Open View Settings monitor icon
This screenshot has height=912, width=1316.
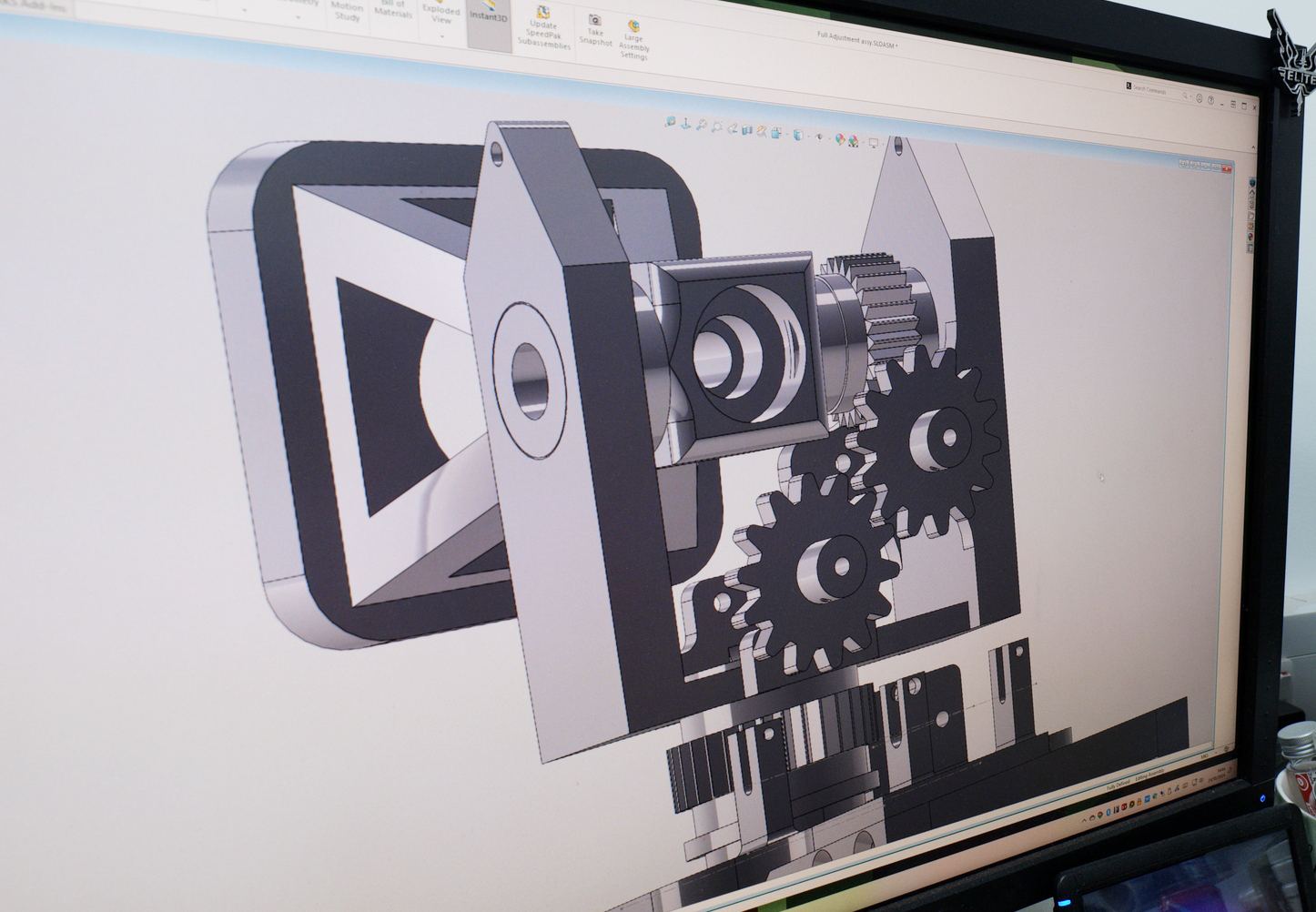click(x=874, y=143)
